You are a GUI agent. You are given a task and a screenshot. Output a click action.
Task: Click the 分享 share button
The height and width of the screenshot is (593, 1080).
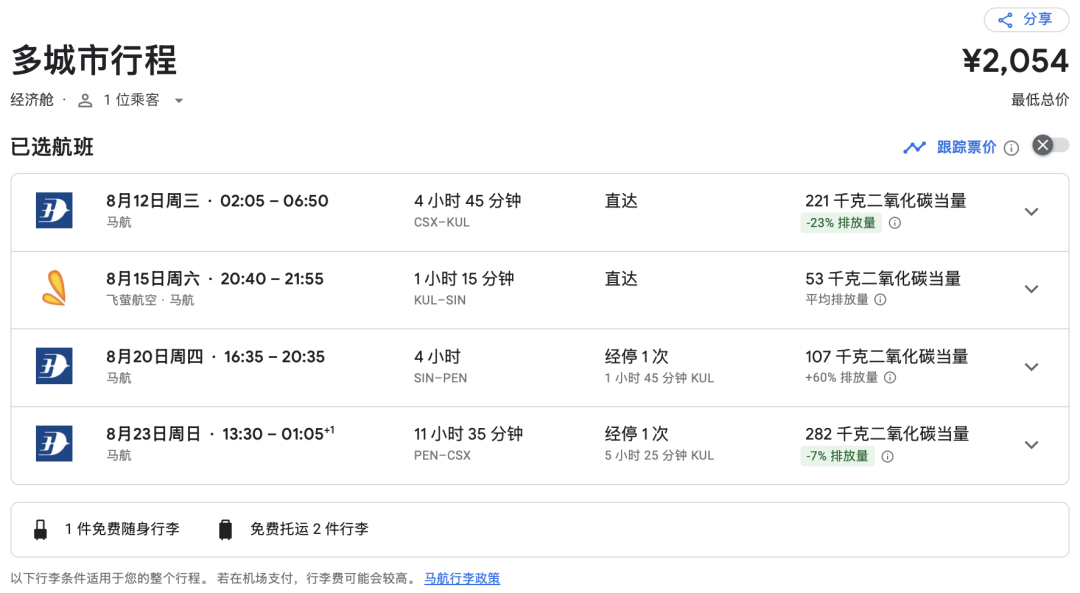(x=1026, y=20)
